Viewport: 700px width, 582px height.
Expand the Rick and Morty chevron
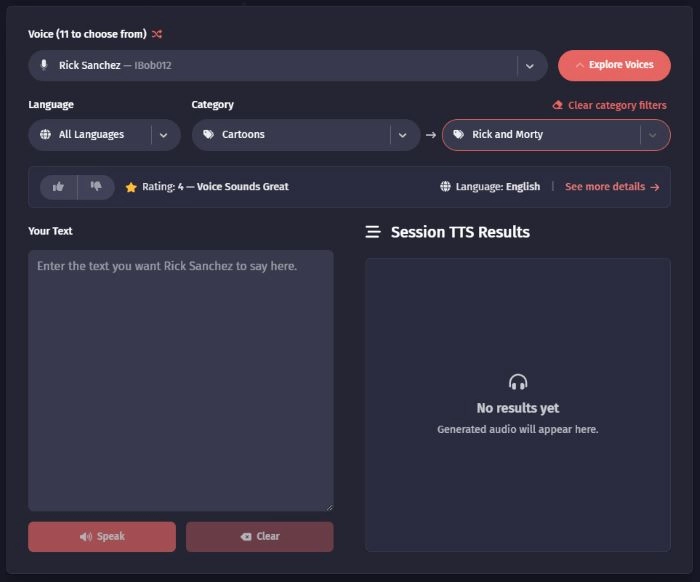pyautogui.click(x=652, y=135)
